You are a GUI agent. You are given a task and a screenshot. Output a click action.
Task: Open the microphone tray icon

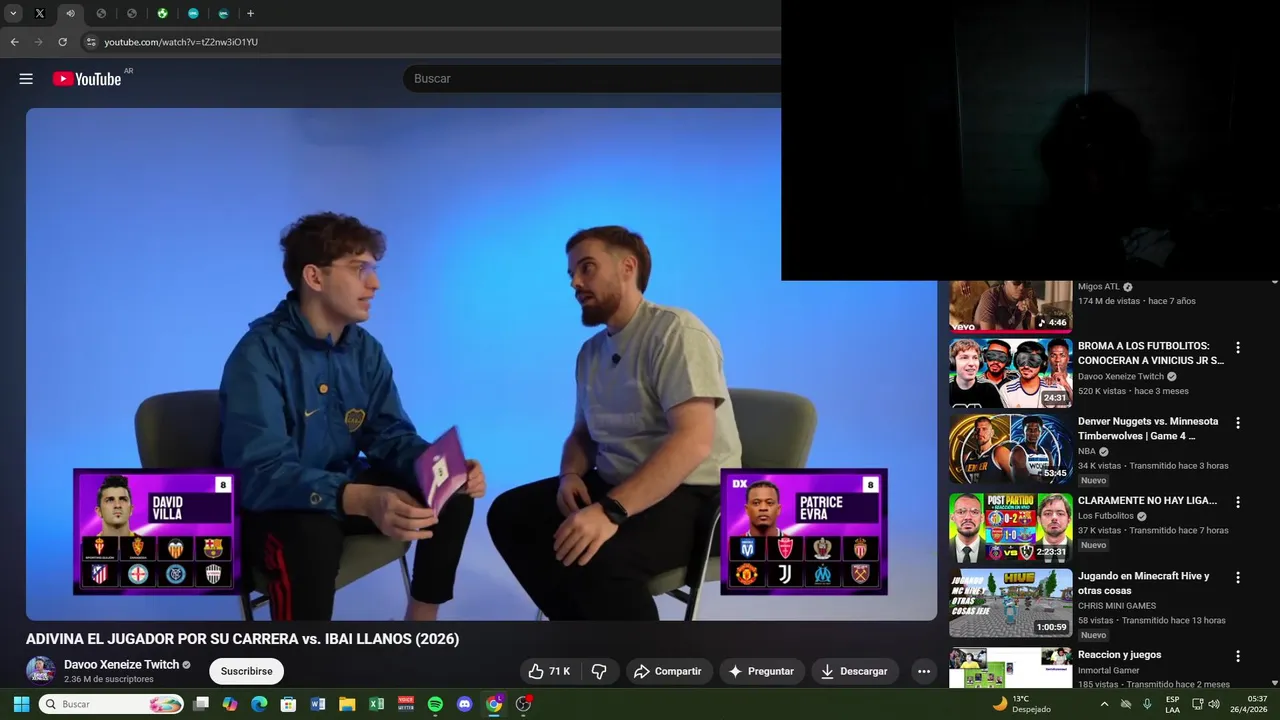(1147, 704)
